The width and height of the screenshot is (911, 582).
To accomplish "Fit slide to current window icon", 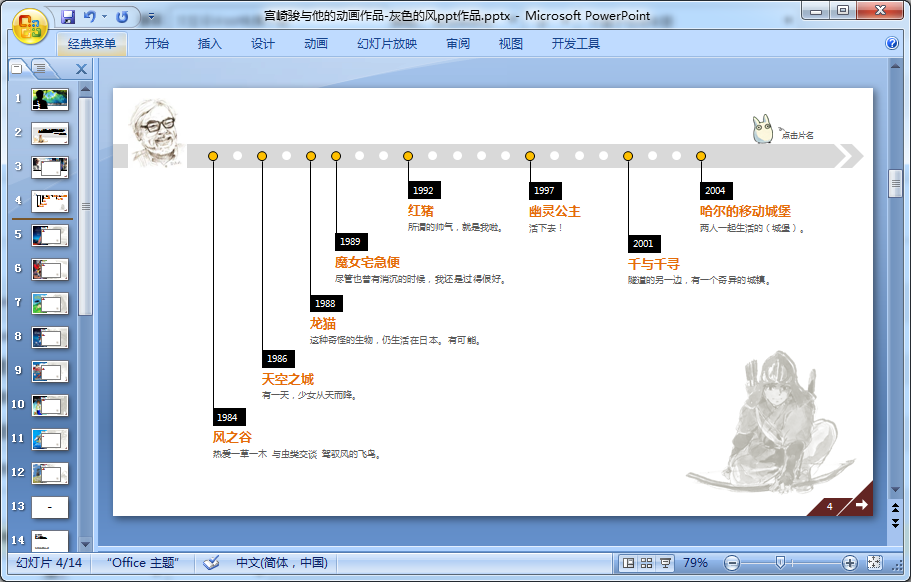I will (x=874, y=563).
